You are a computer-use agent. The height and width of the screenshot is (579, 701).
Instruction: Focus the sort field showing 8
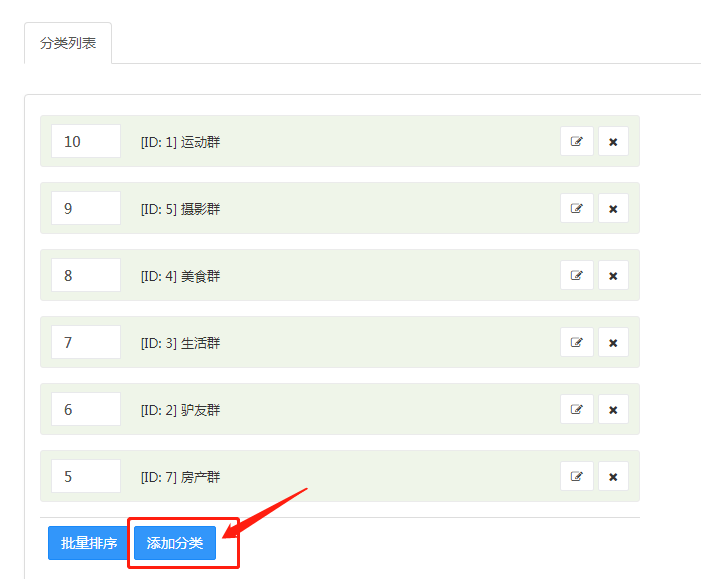pos(86,275)
